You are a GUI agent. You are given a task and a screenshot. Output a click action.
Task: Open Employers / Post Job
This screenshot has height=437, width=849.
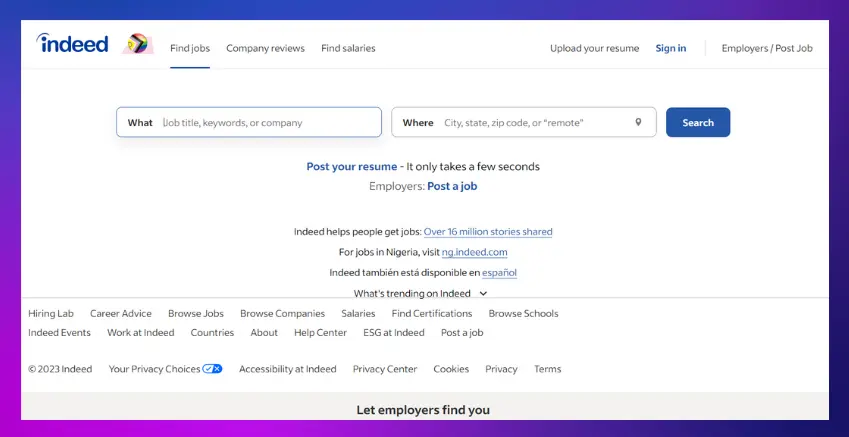coord(766,48)
